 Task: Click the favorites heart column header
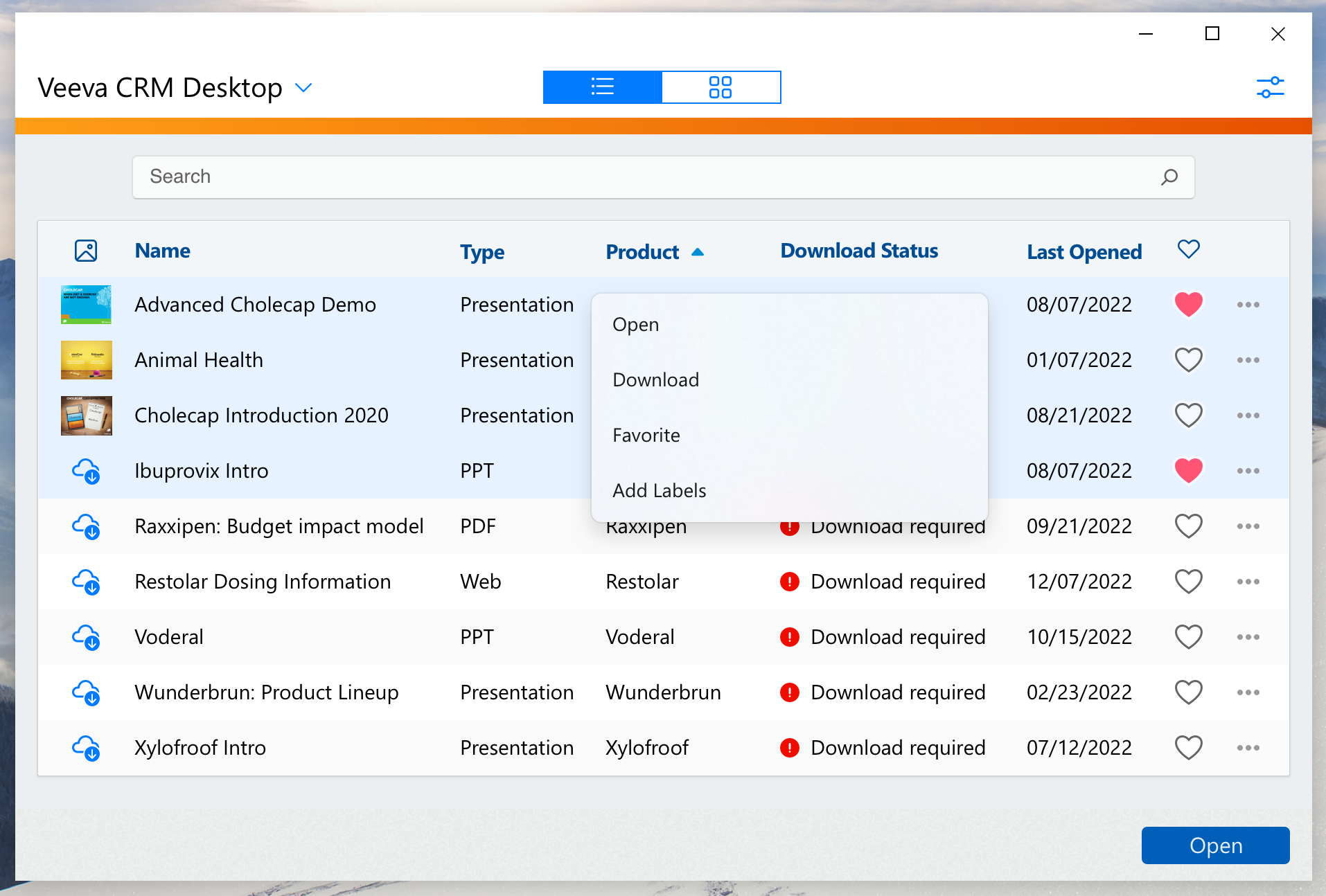click(x=1188, y=249)
